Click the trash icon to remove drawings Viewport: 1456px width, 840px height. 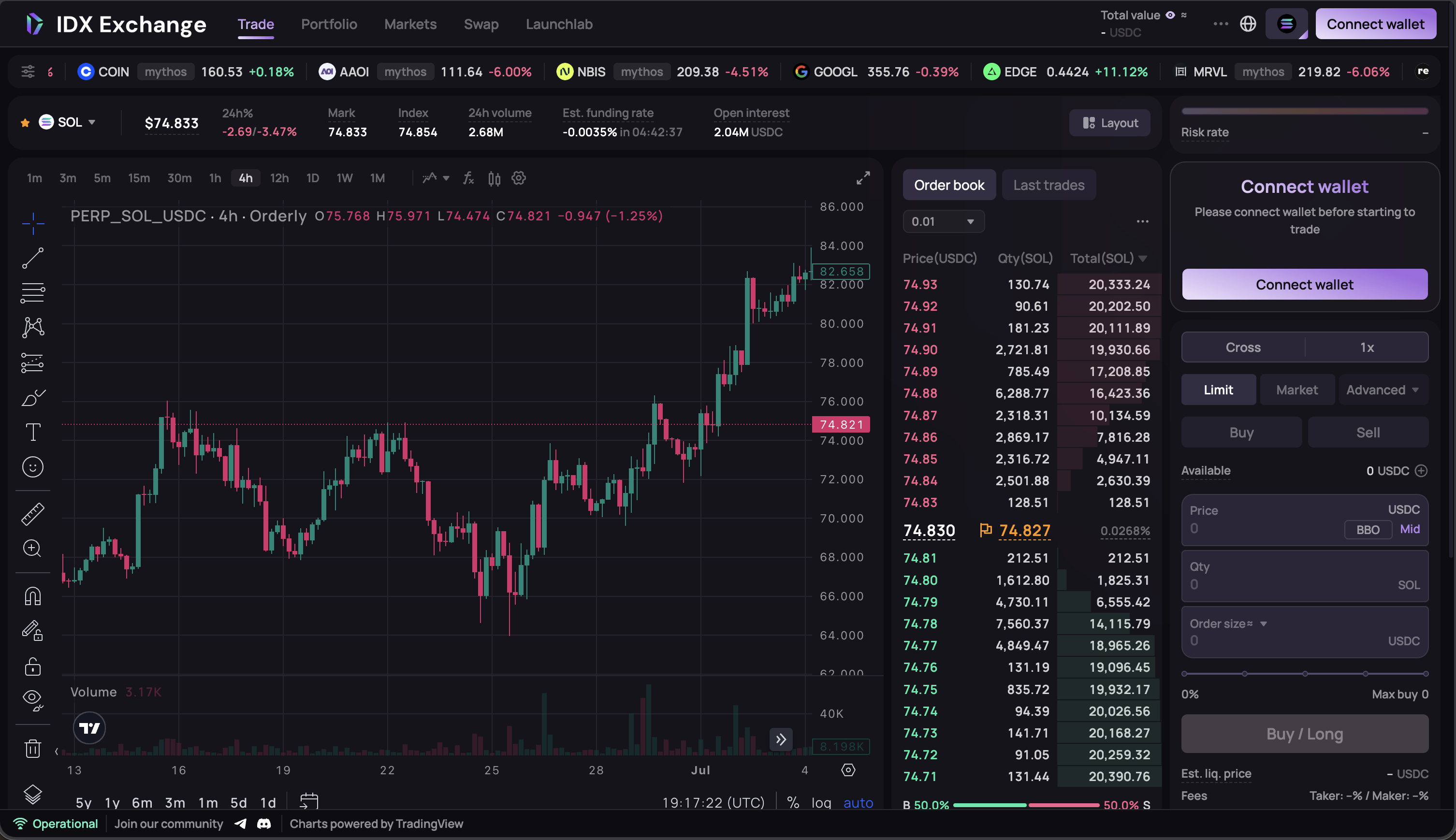pyautogui.click(x=33, y=748)
